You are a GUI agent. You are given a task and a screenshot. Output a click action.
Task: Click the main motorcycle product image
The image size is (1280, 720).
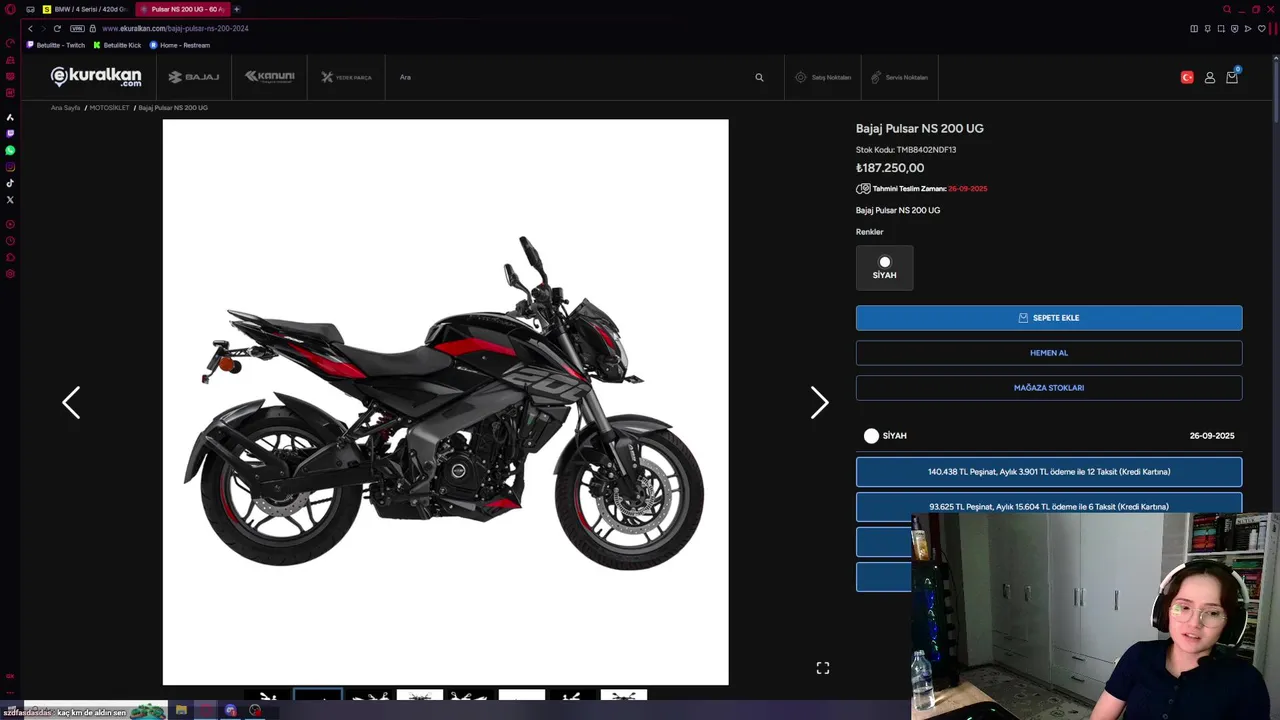[x=446, y=402]
